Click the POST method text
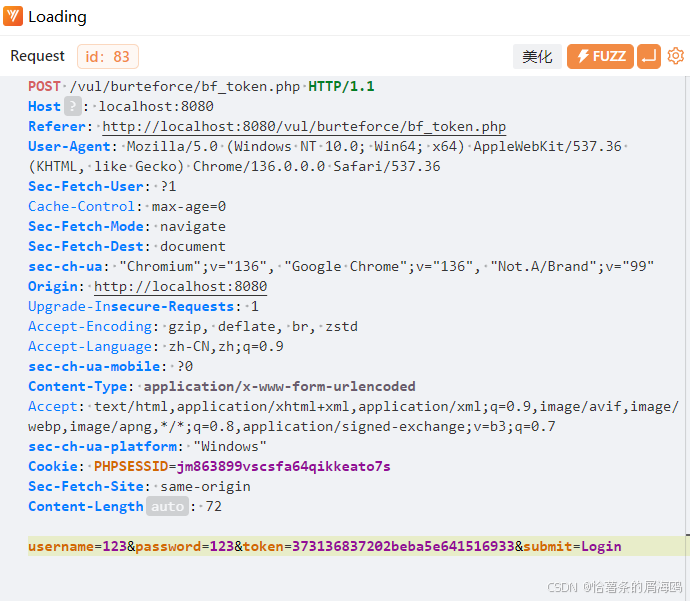 (x=44, y=86)
